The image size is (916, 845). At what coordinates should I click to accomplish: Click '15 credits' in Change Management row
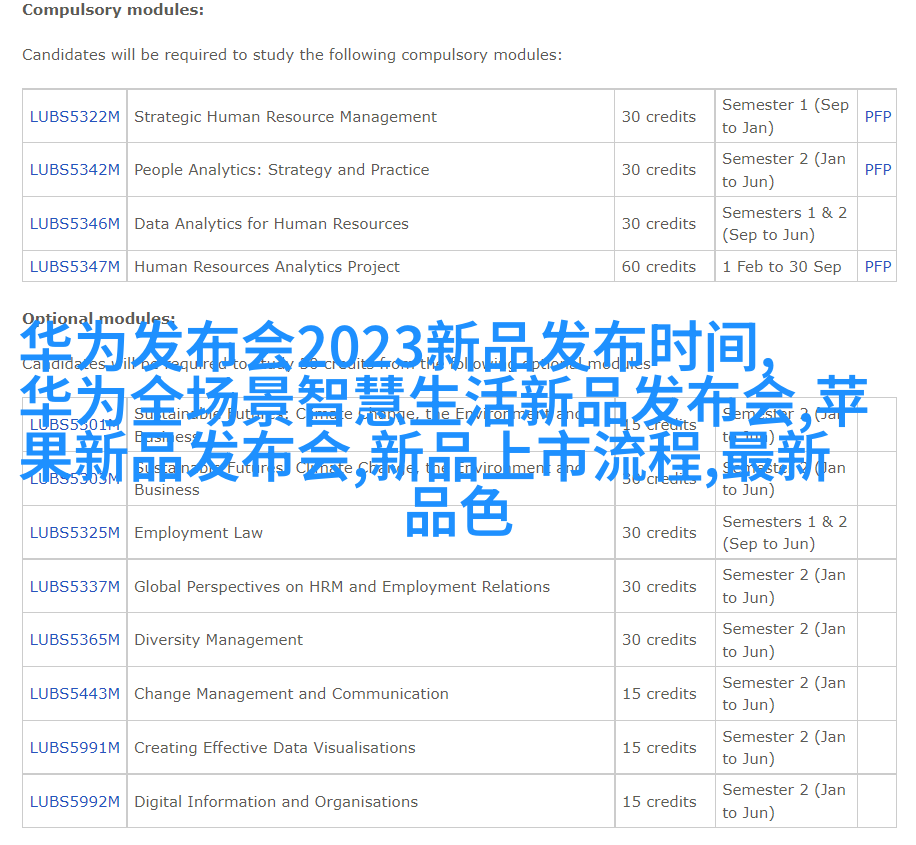pos(659,694)
